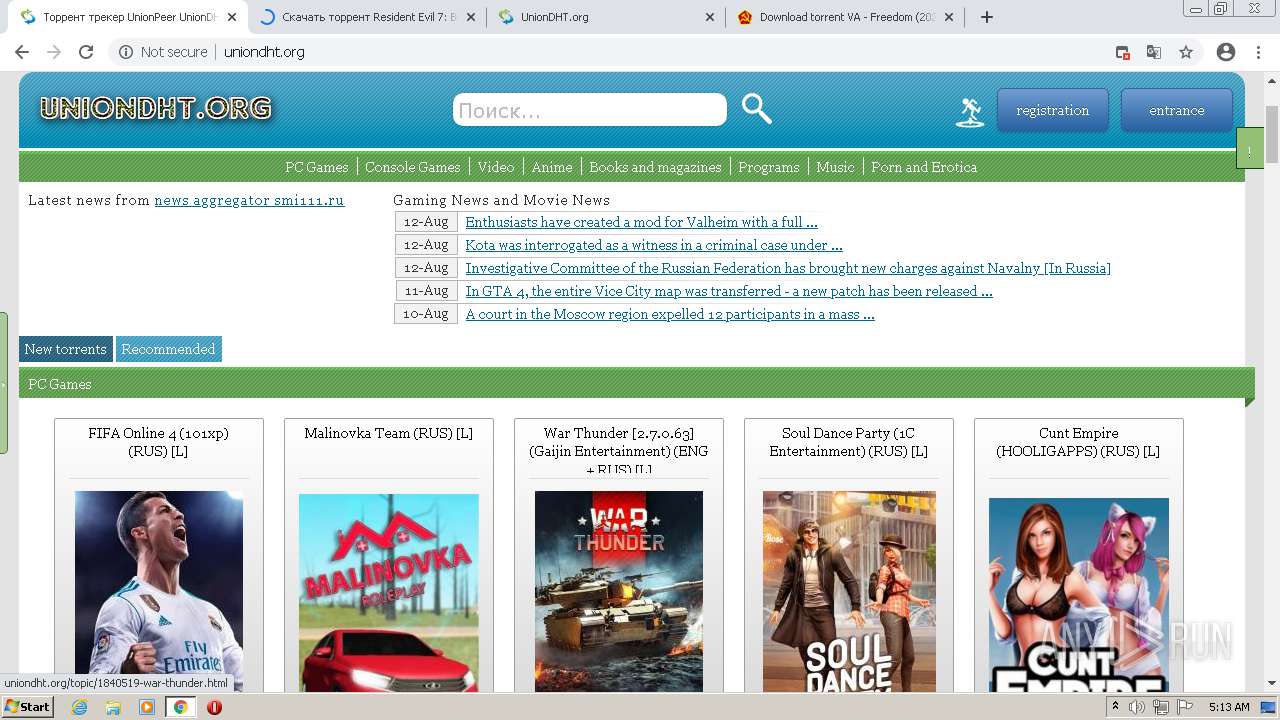Viewport: 1280px width, 720px height.
Task: Open the Navalny new charges news link
Action: coord(788,268)
